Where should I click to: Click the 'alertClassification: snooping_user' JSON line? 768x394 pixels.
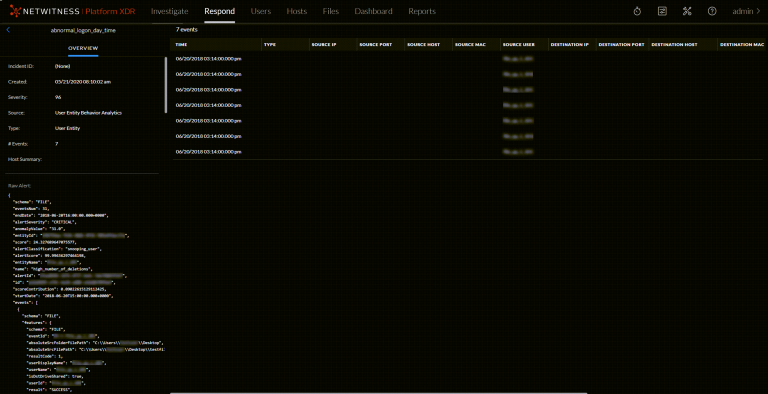[57, 249]
